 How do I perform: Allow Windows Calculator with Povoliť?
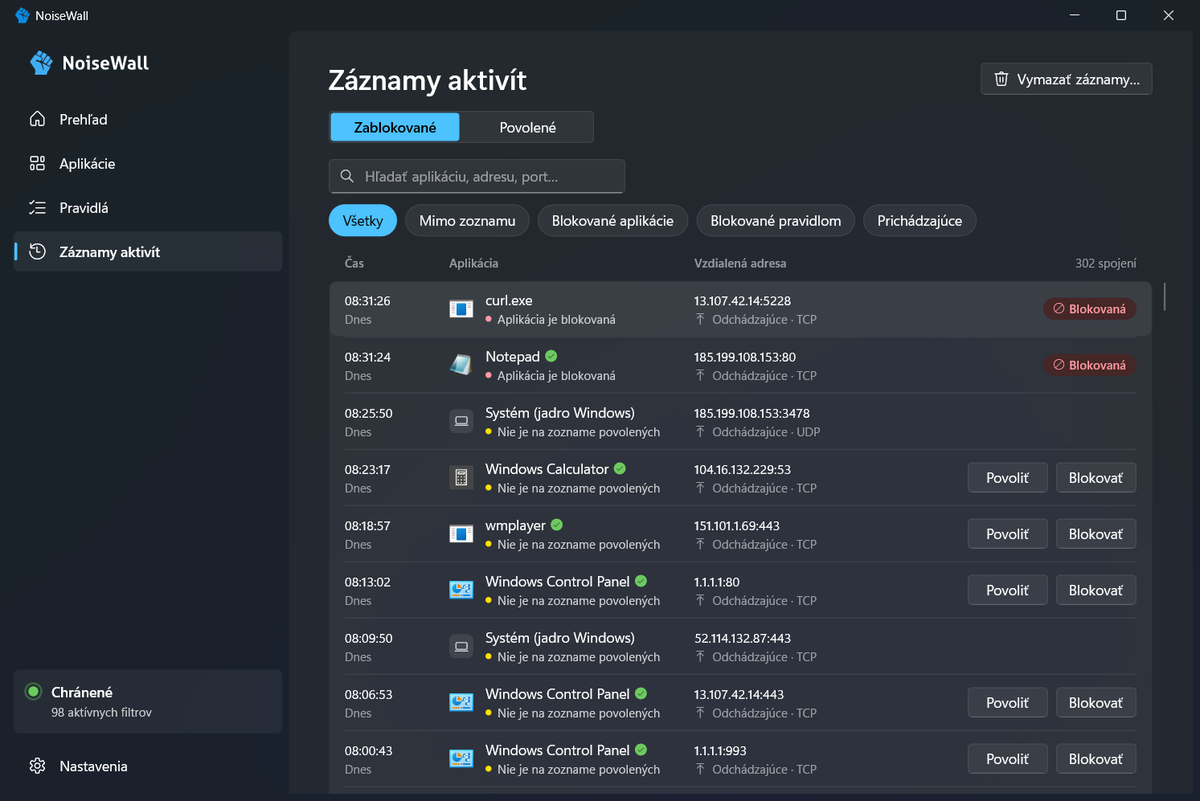(x=1007, y=478)
